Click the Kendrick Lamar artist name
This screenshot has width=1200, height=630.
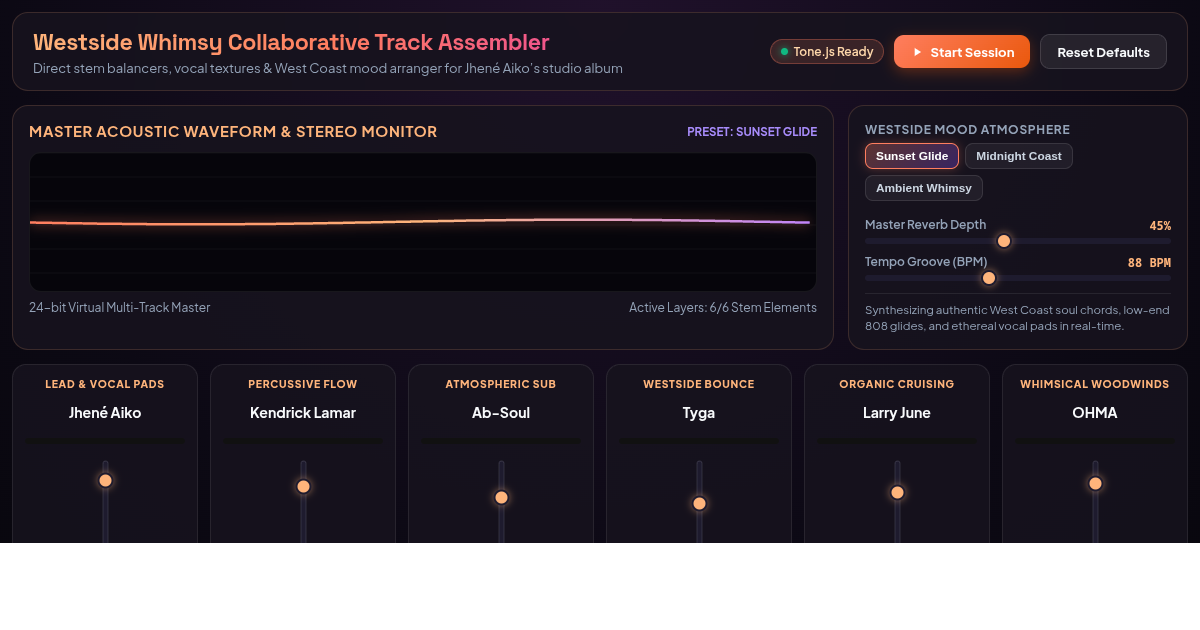click(303, 413)
